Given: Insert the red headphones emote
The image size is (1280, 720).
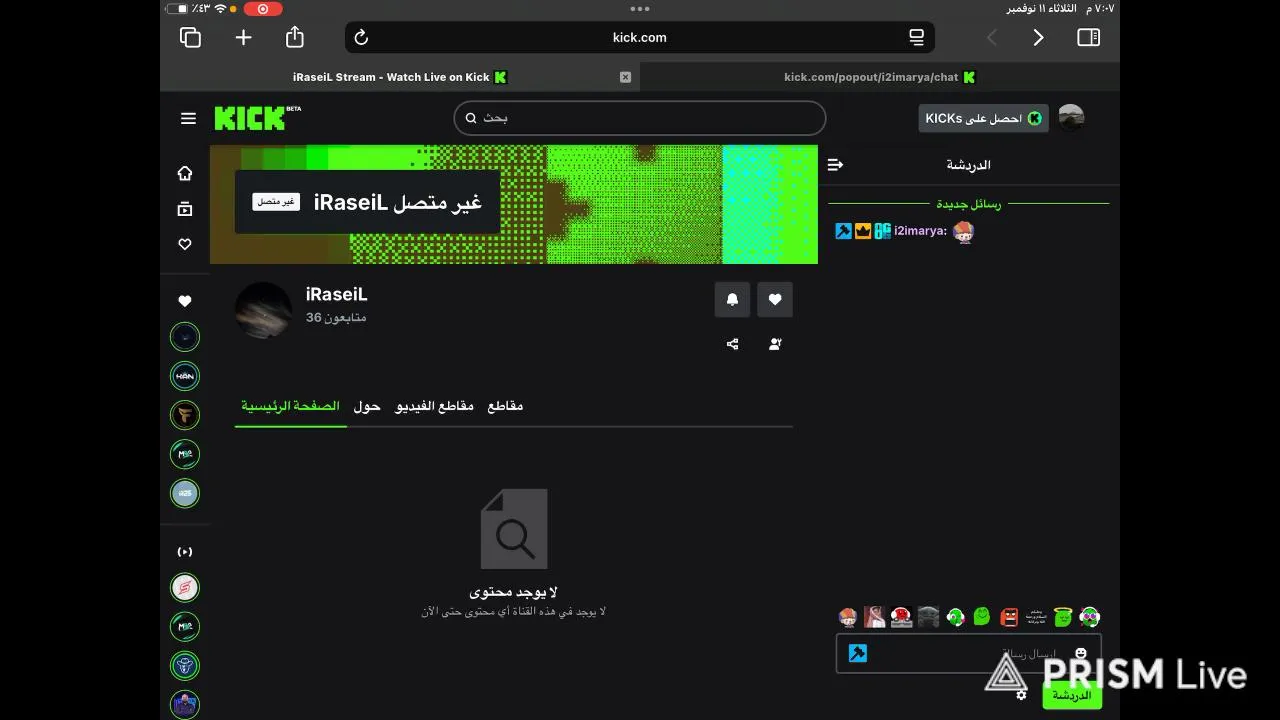Looking at the screenshot, I should pyautogui.click(x=901, y=617).
